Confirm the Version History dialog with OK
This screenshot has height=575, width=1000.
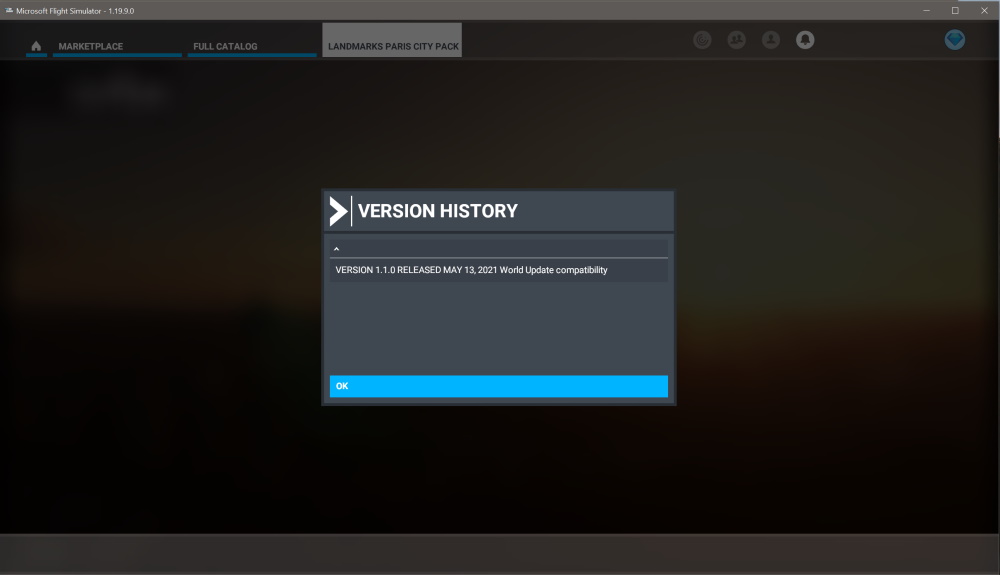coord(499,386)
